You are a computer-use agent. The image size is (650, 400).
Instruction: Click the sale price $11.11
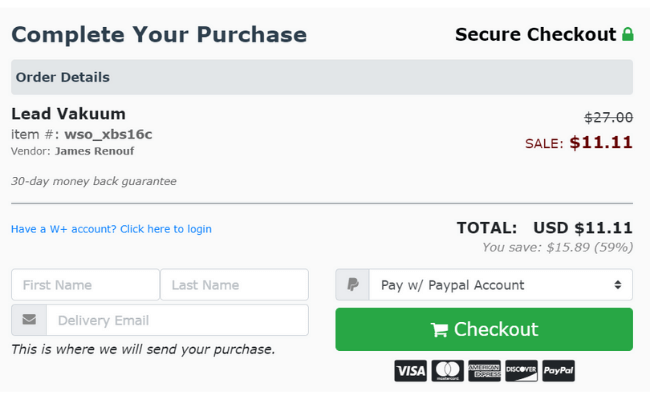[x=601, y=143]
